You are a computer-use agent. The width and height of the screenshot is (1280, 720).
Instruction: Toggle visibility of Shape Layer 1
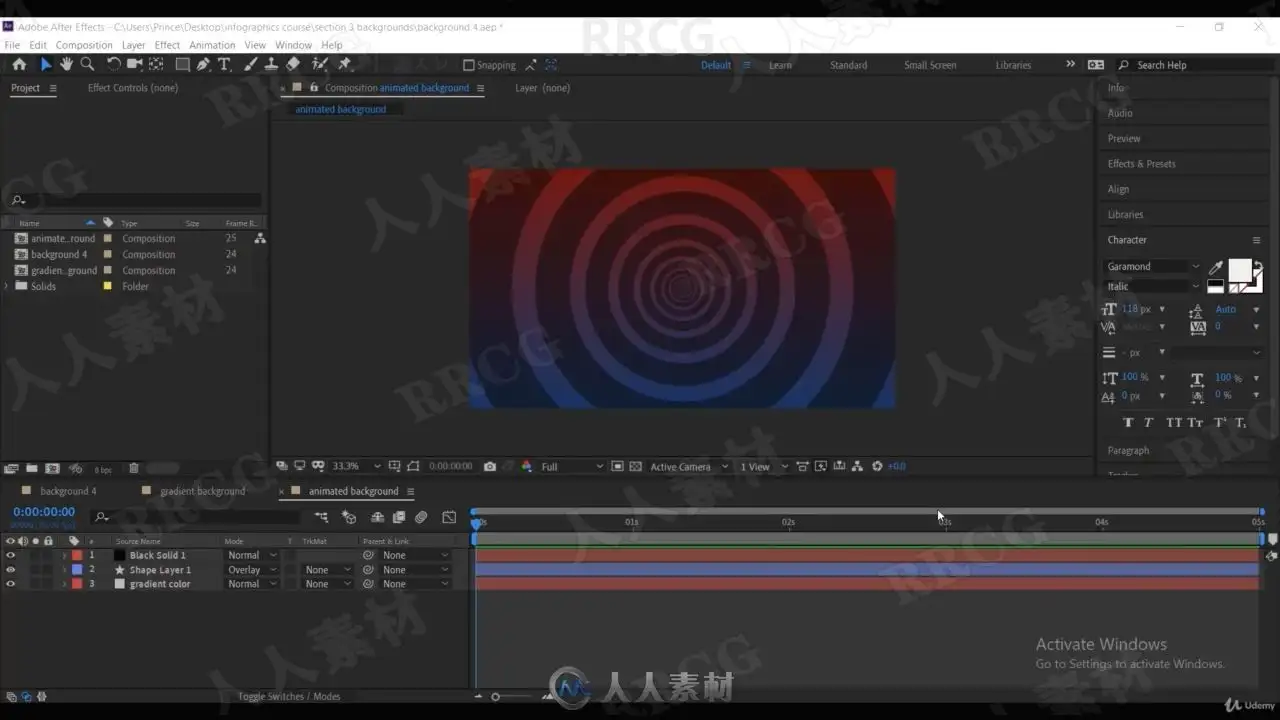tap(11, 570)
